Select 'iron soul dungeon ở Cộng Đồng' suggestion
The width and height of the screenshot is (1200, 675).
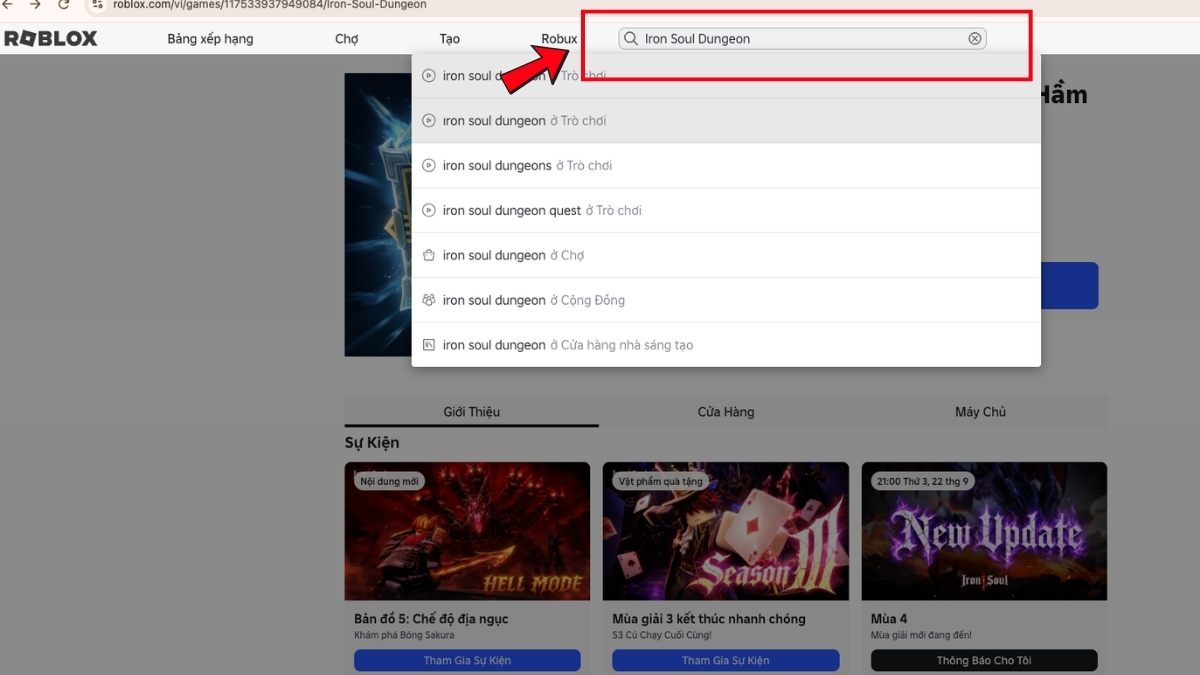point(726,300)
